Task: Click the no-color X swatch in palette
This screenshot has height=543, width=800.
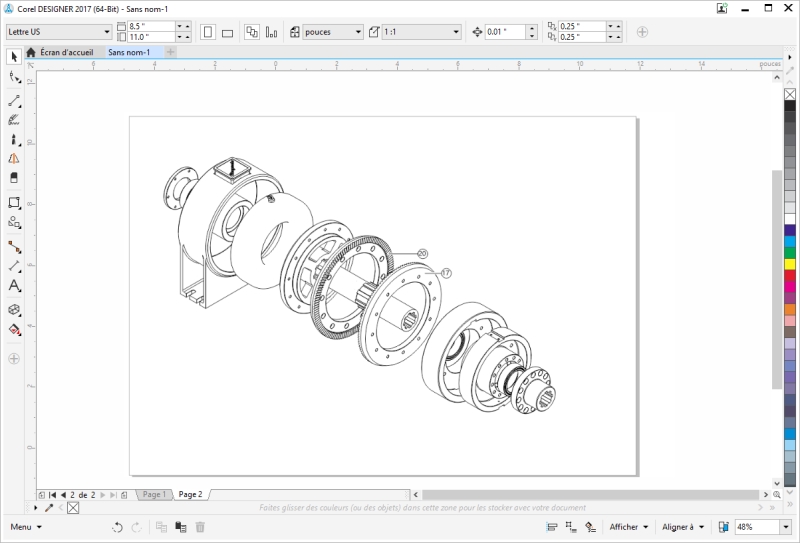Action: [x=790, y=94]
